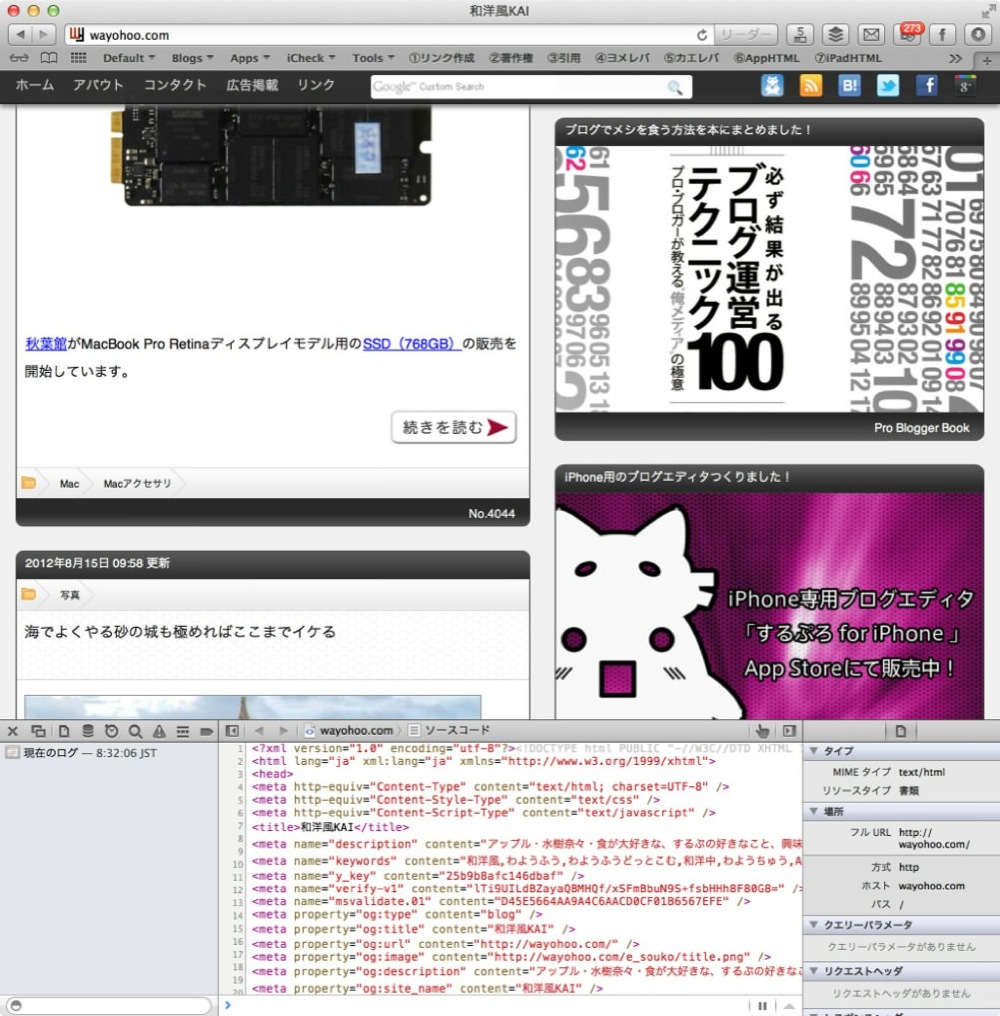Image resolution: width=1000 pixels, height=1016 pixels.
Task: Collapse the クエリーパラメータ section
Action: click(x=814, y=925)
